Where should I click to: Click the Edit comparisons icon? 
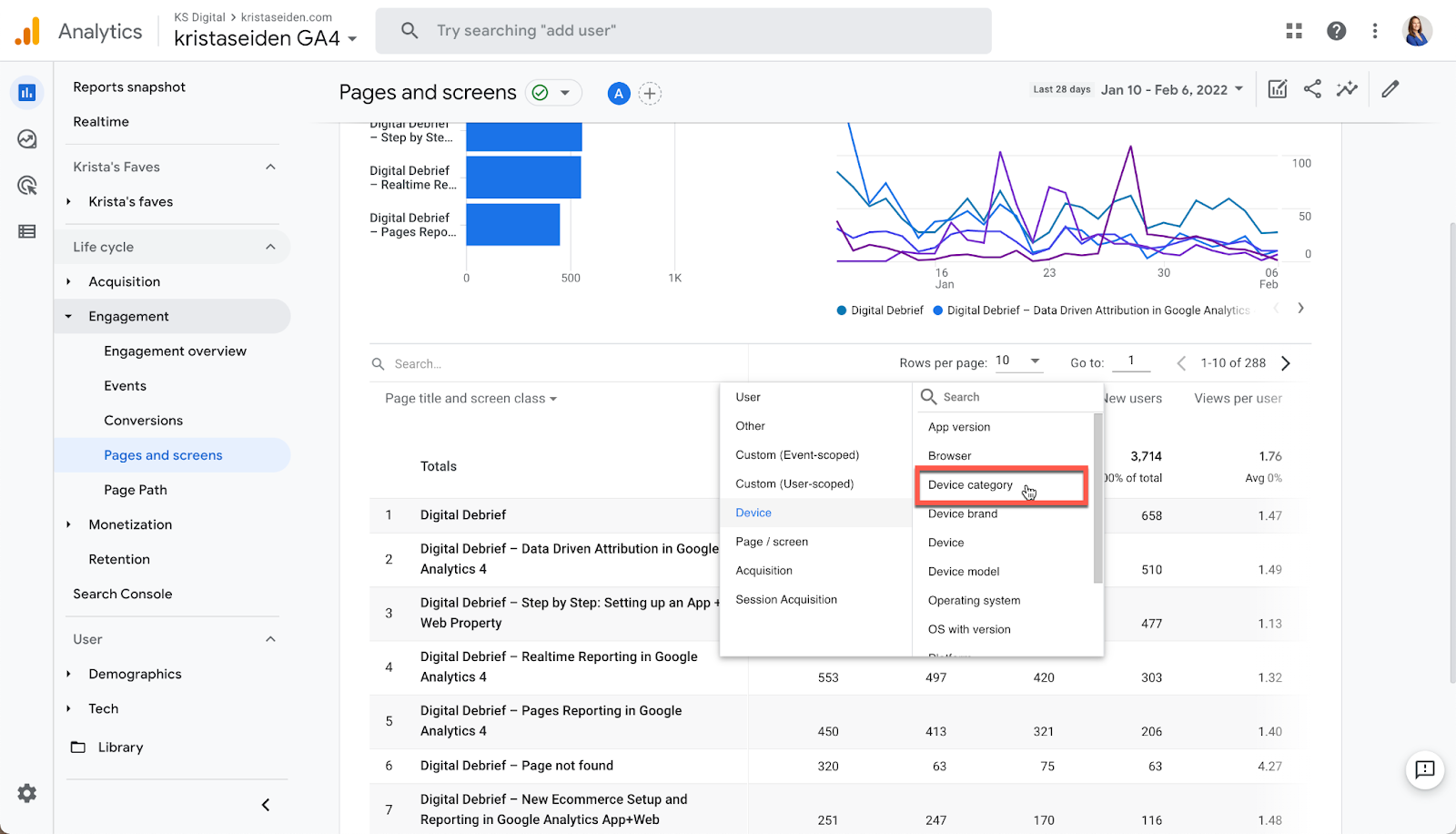pos(1278,89)
